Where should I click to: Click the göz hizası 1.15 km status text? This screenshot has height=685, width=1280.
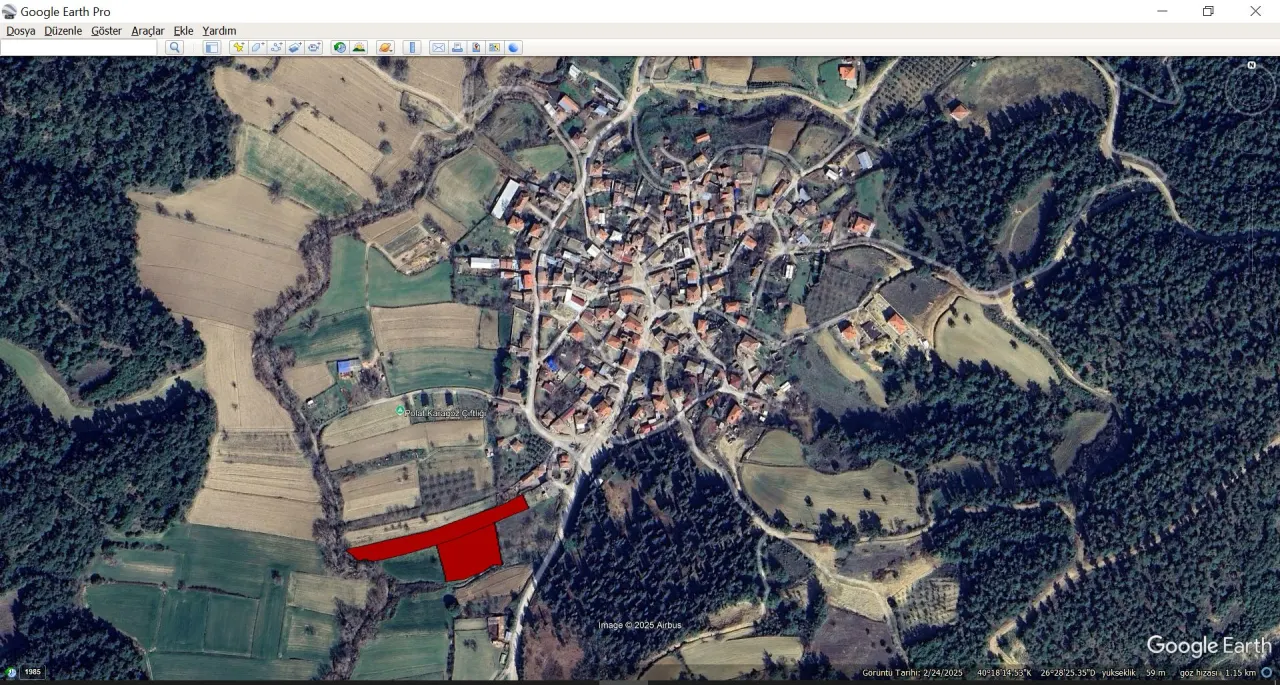tap(1218, 673)
